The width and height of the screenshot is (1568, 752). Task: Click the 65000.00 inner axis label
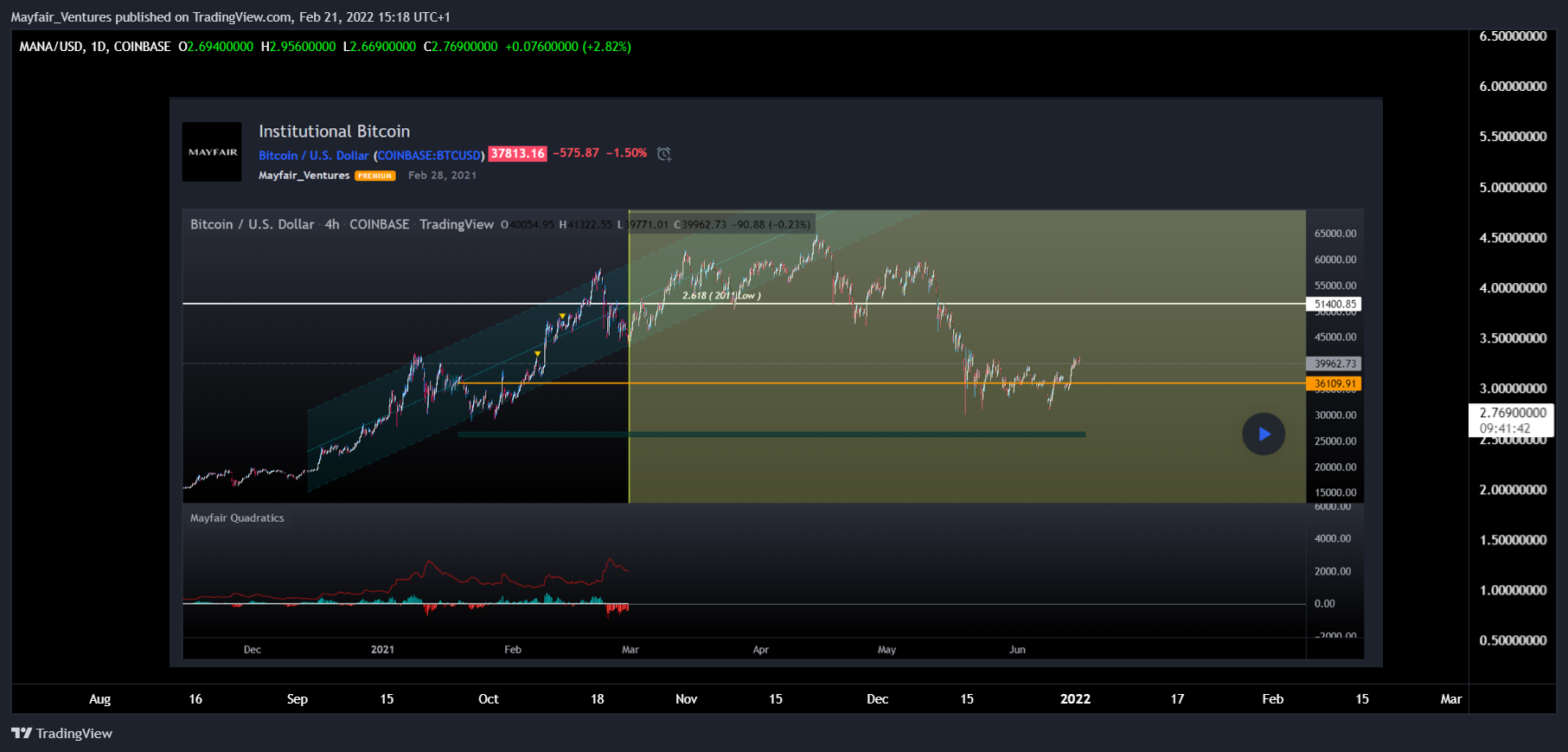(x=1335, y=233)
